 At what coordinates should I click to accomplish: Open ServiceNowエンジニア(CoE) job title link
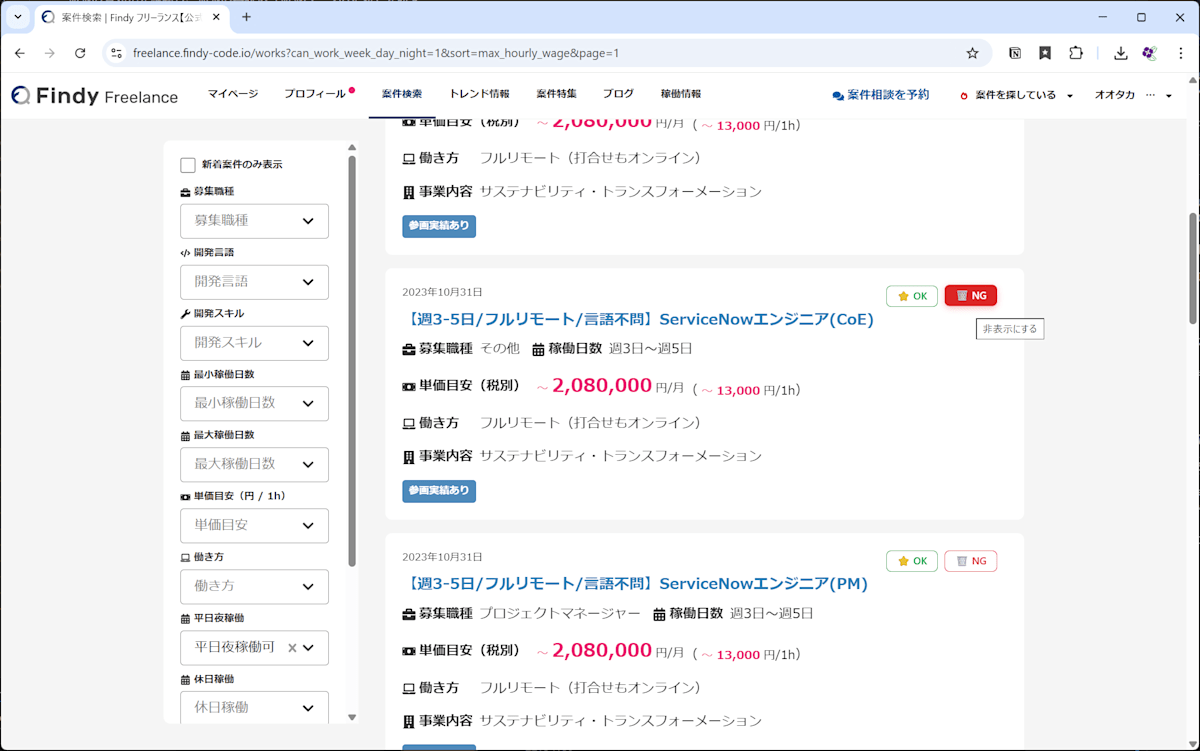pos(639,319)
